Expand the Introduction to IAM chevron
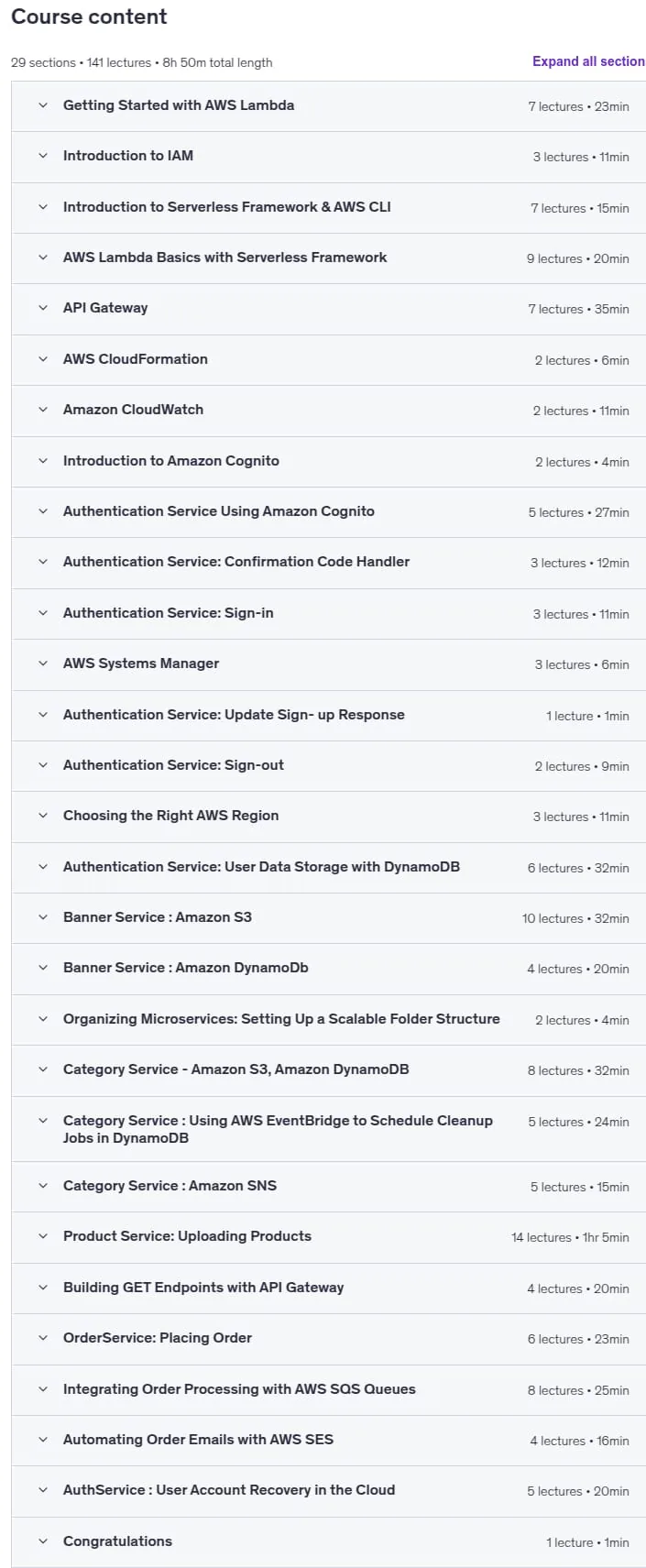Viewport: 646px width, 1568px height. pyautogui.click(x=43, y=156)
